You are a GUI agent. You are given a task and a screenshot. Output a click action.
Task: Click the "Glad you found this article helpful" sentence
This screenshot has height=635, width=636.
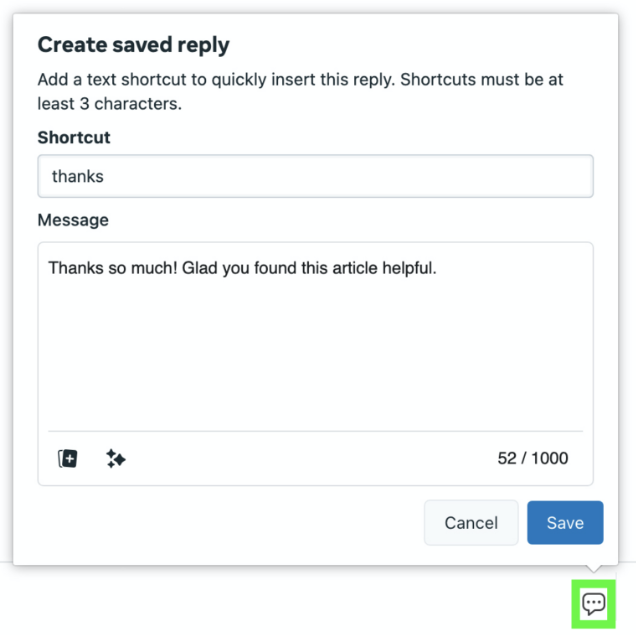(310, 268)
